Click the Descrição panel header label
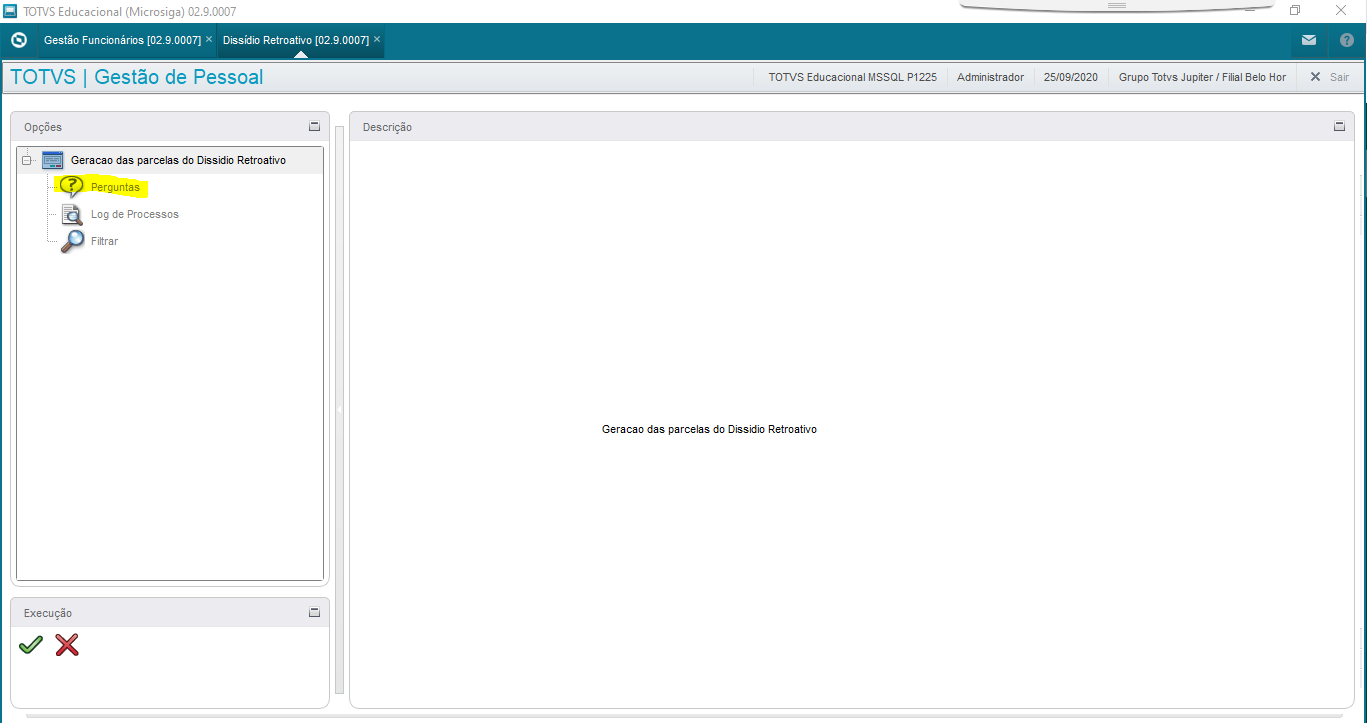This screenshot has height=723, width=1367. (387, 127)
